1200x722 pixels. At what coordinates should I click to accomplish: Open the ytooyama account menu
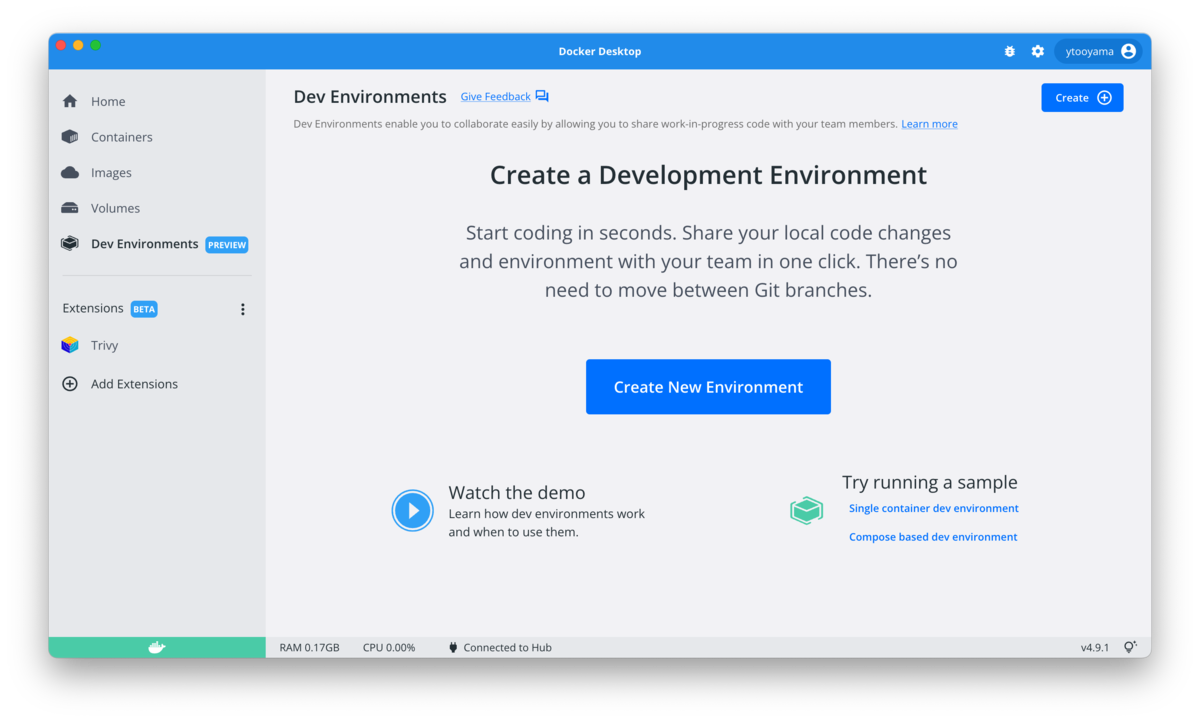click(1098, 51)
